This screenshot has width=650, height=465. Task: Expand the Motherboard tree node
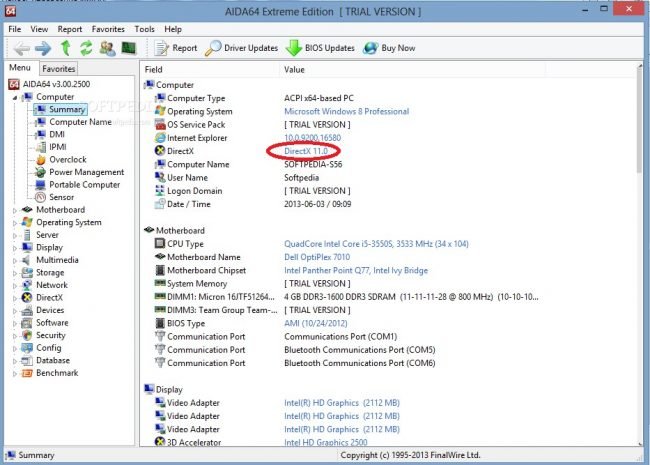coord(14,210)
